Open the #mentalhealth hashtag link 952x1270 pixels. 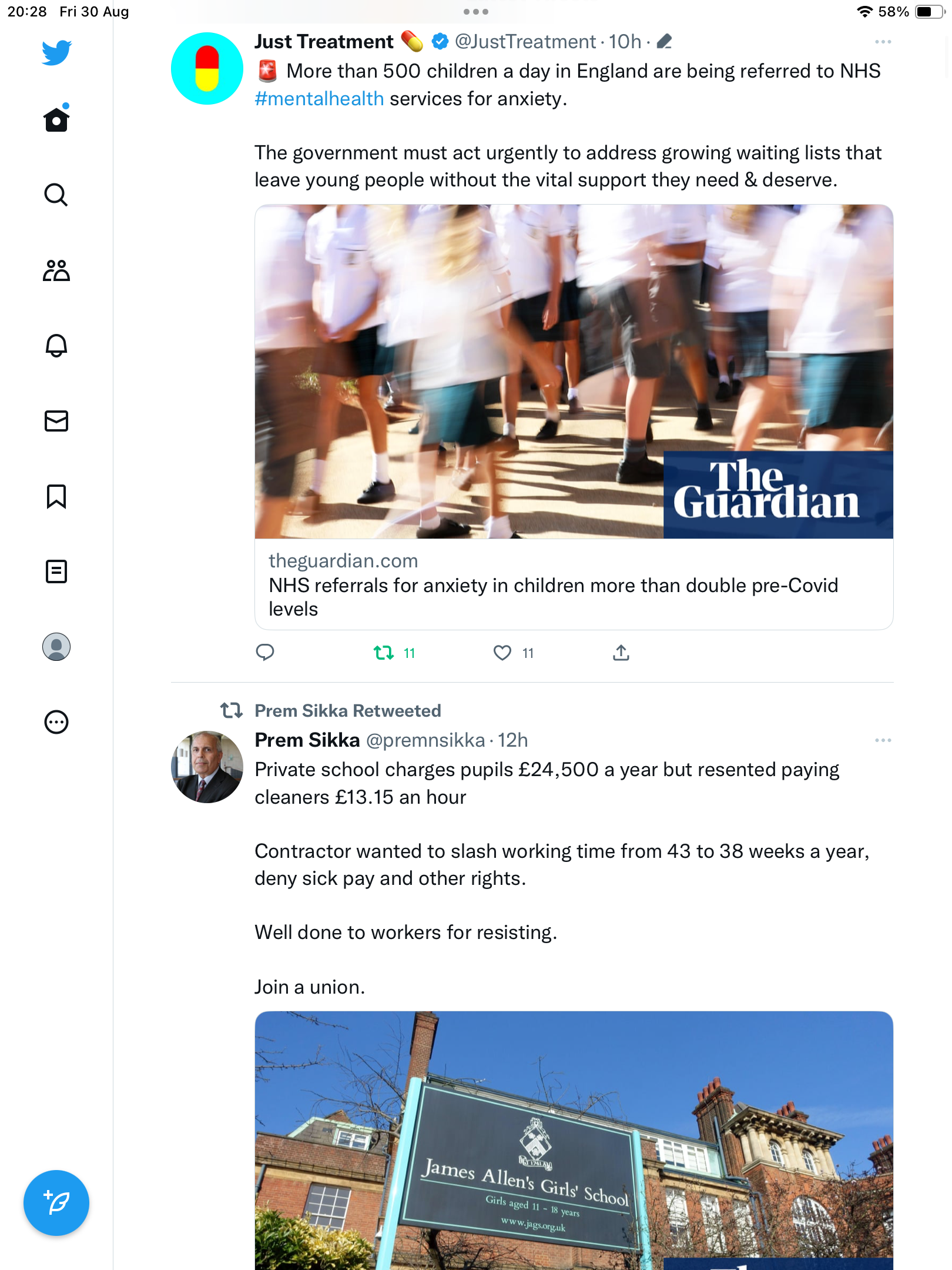(x=319, y=99)
